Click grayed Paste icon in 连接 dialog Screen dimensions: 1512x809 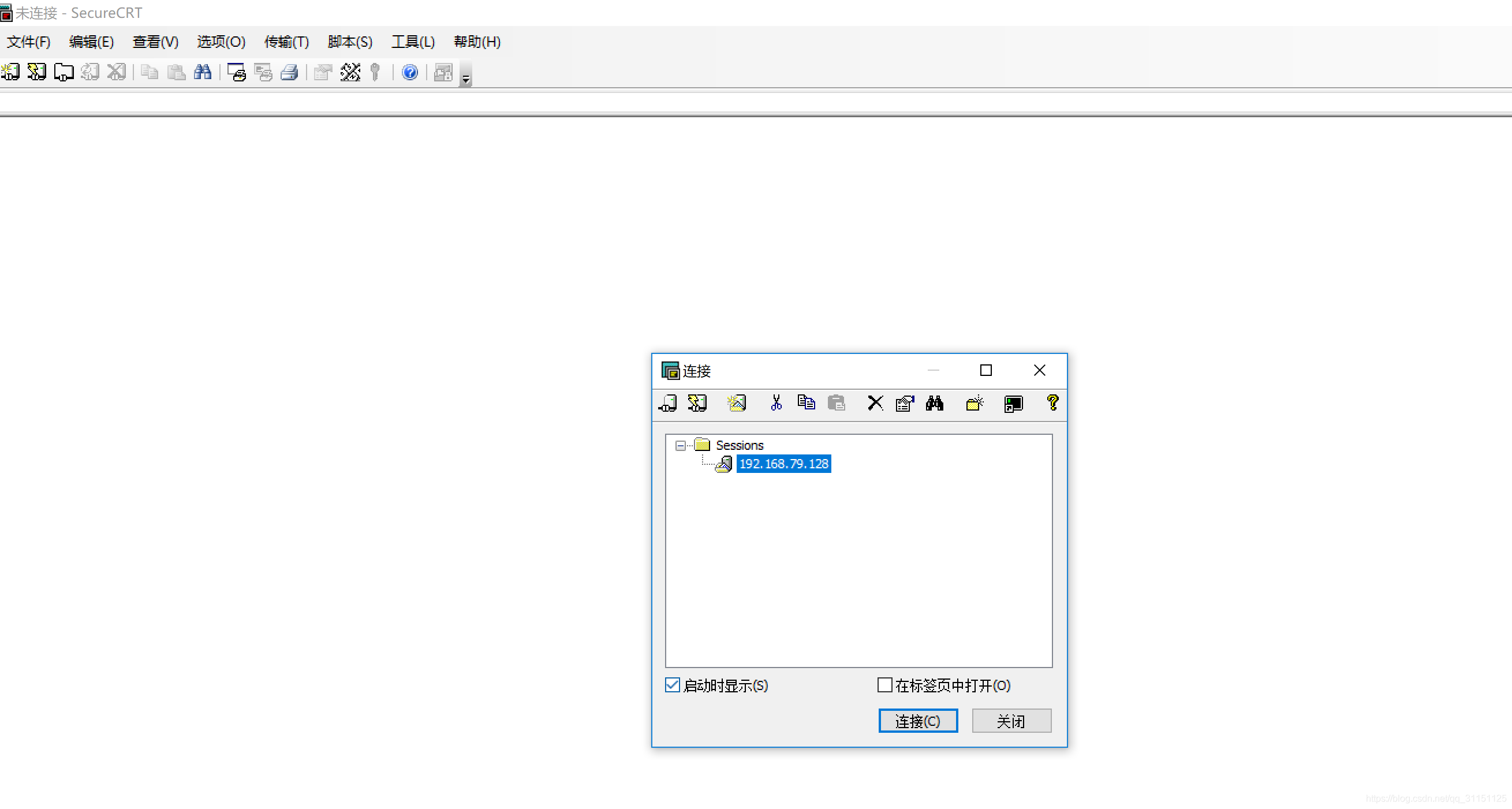837,403
